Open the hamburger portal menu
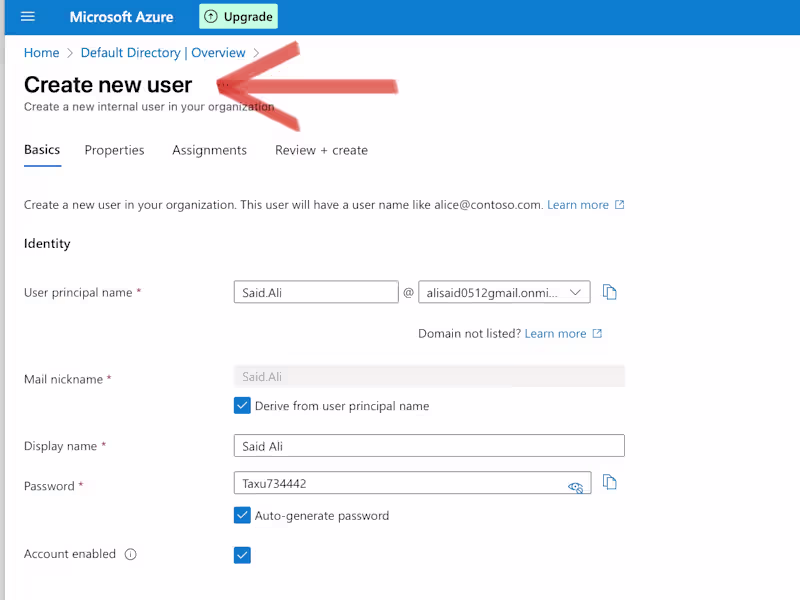 27,16
